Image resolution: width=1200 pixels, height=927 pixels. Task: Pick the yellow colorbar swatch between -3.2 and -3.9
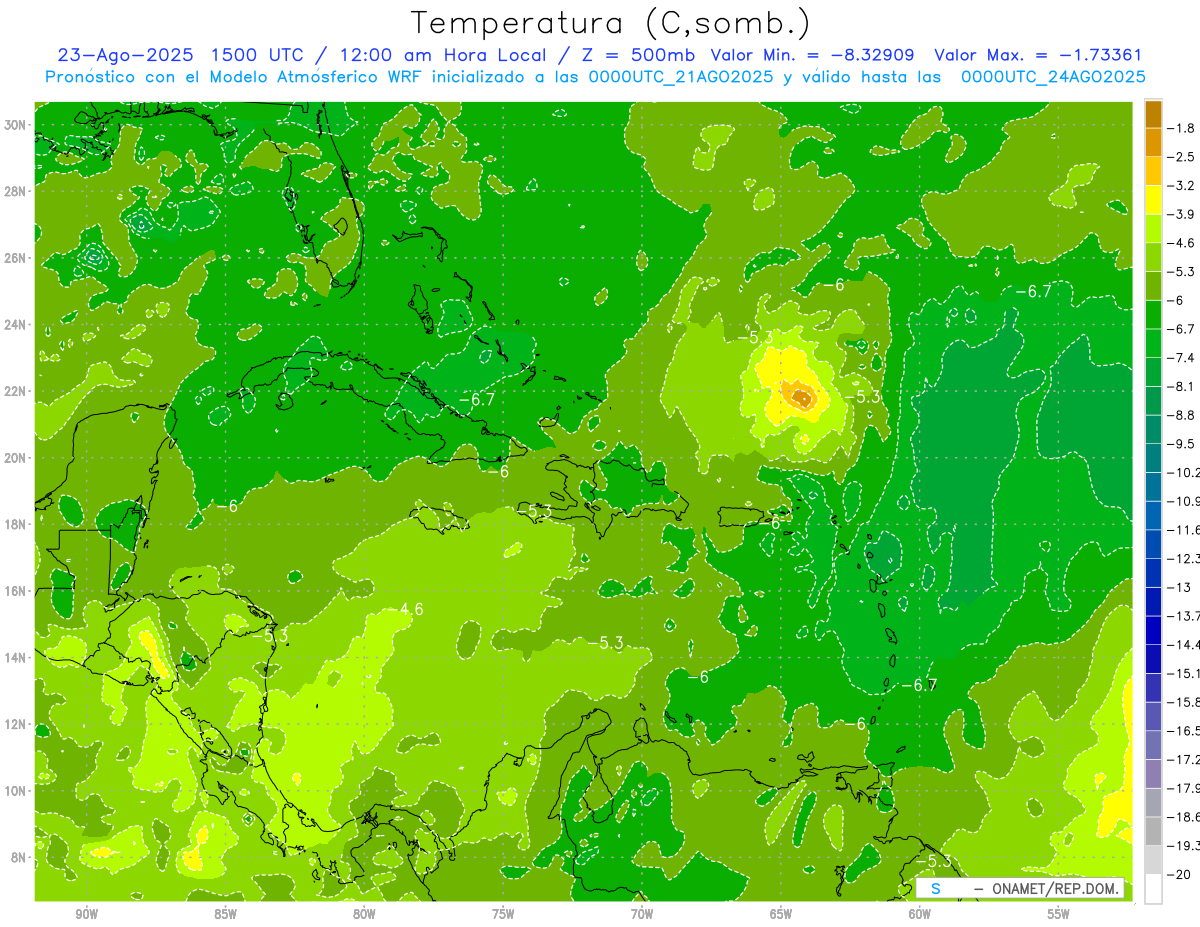coord(1153,200)
